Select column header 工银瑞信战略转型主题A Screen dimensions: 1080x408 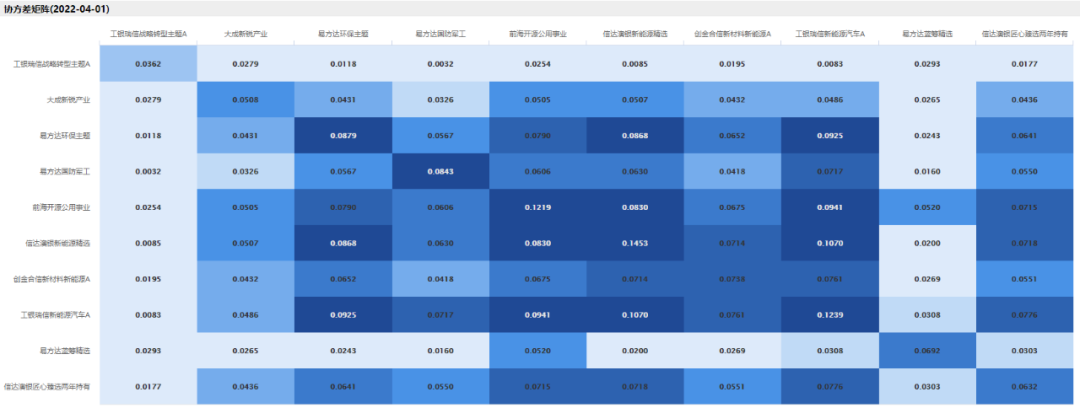[x=148, y=33]
